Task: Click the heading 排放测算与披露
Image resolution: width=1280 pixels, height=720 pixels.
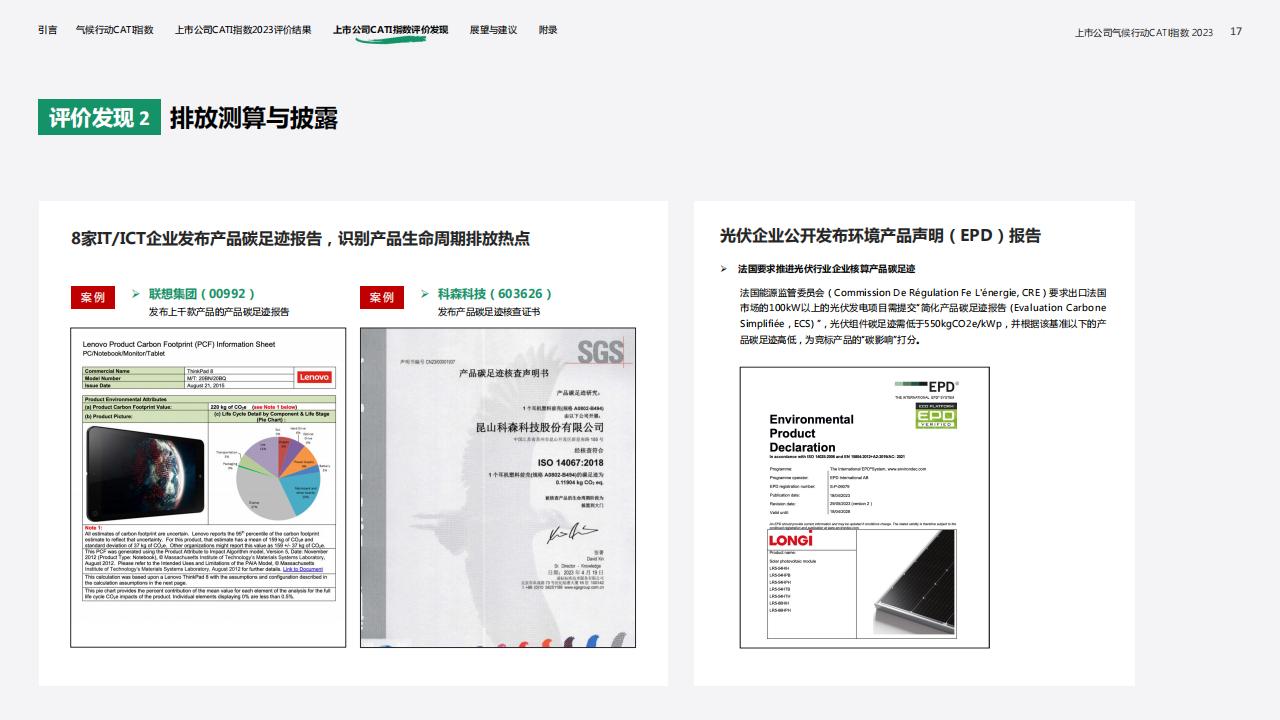Action: [254, 118]
